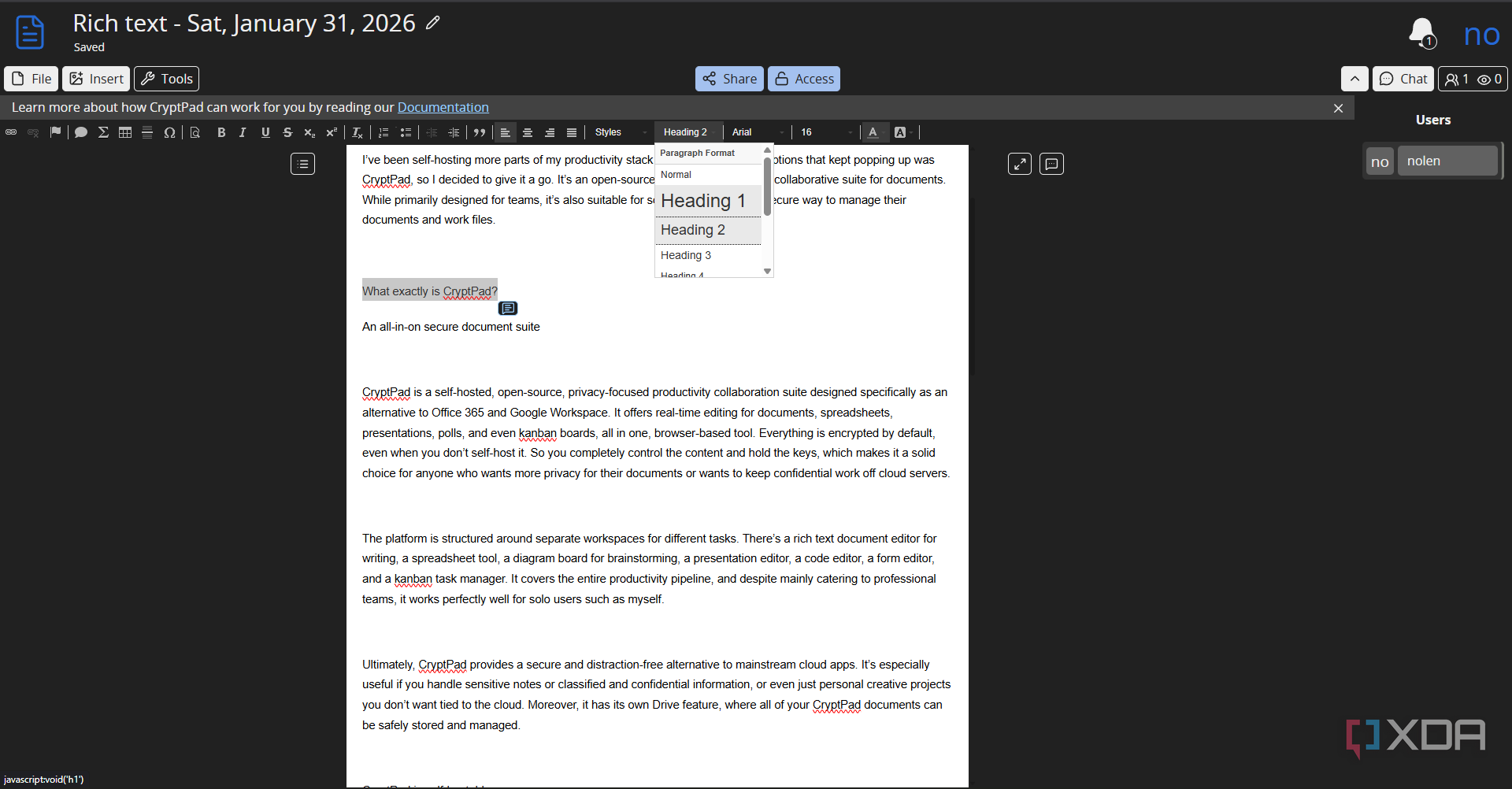The height and width of the screenshot is (789, 1512).
Task: Collapse the toolbar with the chevron button
Action: point(1354,79)
